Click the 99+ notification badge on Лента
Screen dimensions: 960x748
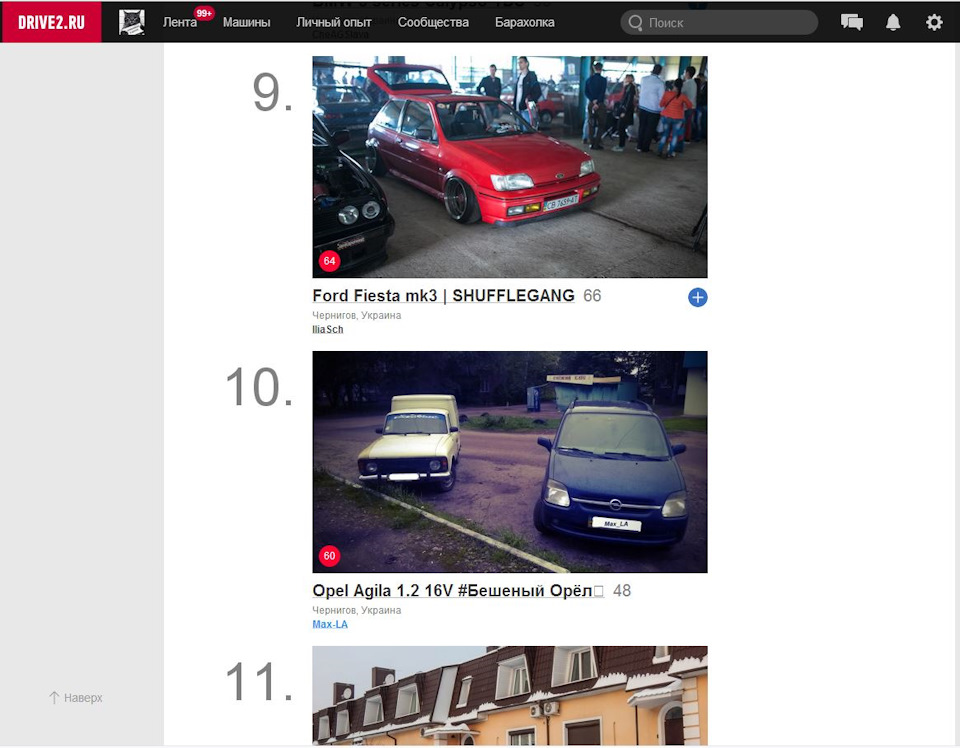204,13
